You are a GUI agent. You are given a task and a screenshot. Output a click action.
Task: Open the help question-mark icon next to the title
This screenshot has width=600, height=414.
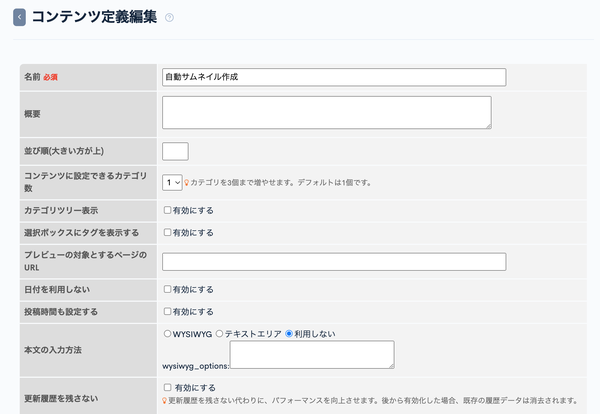tap(169, 18)
